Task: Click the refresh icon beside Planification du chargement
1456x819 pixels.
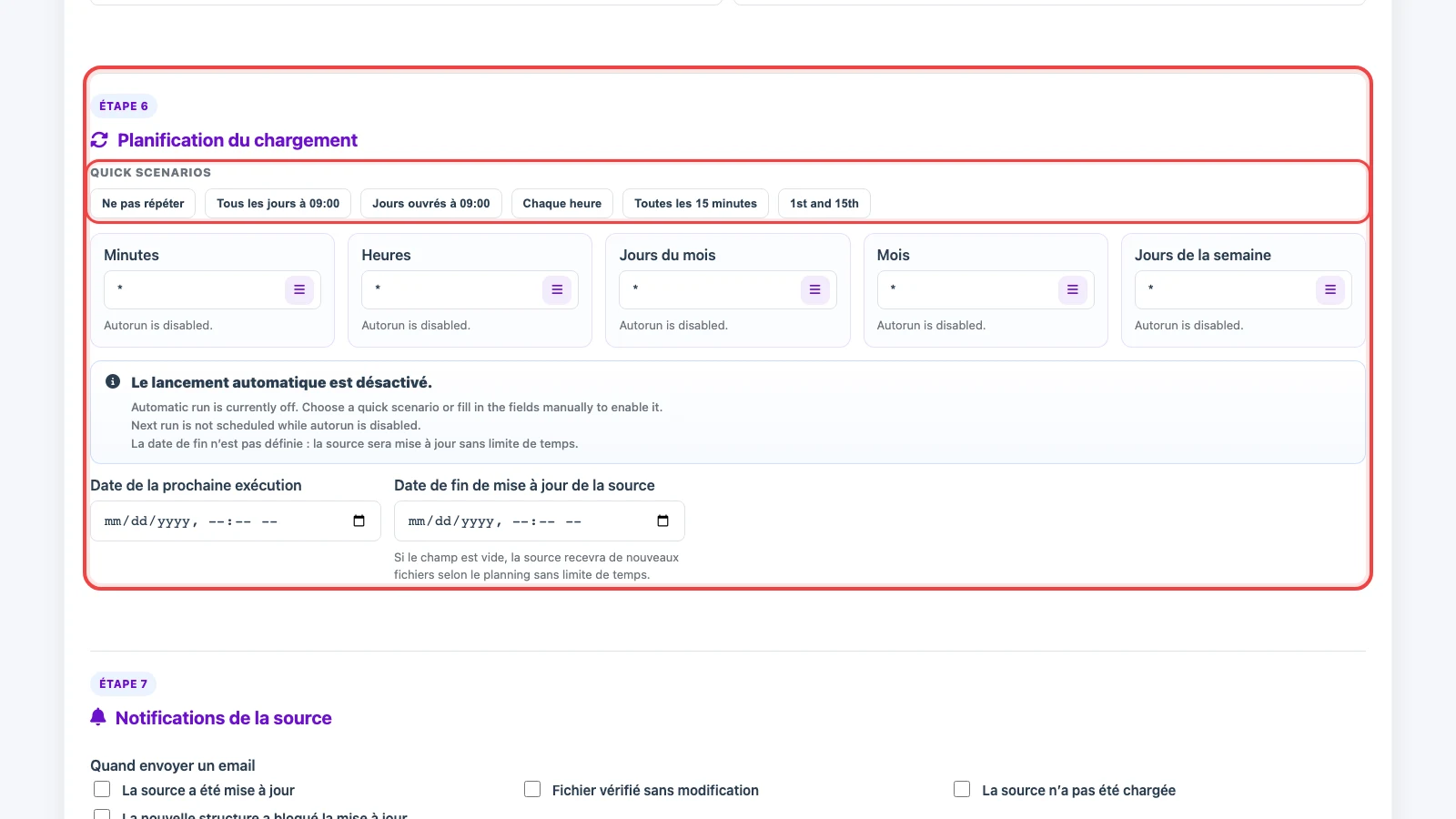Action: (x=99, y=140)
